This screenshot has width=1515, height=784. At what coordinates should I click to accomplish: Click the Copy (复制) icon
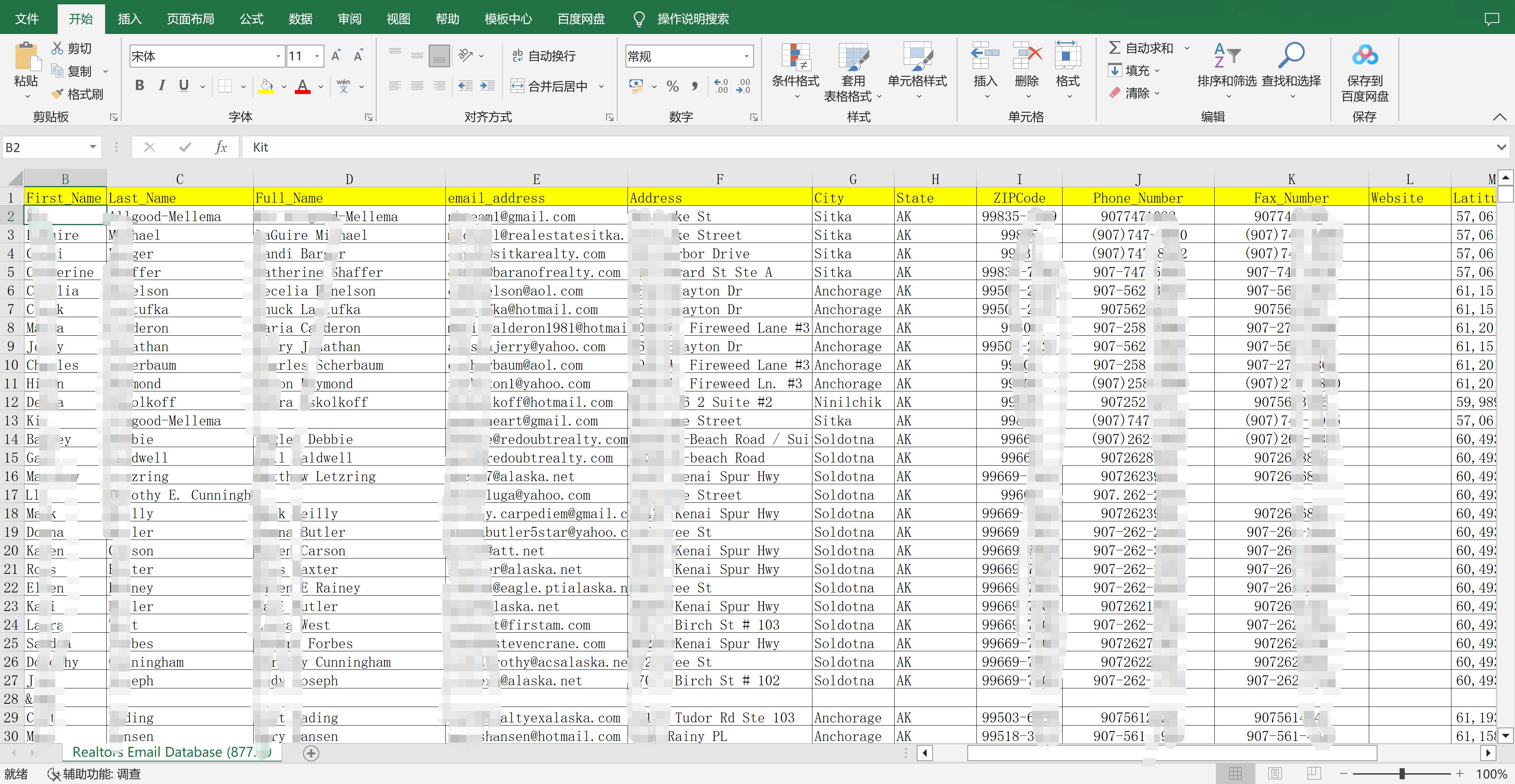tap(57, 71)
